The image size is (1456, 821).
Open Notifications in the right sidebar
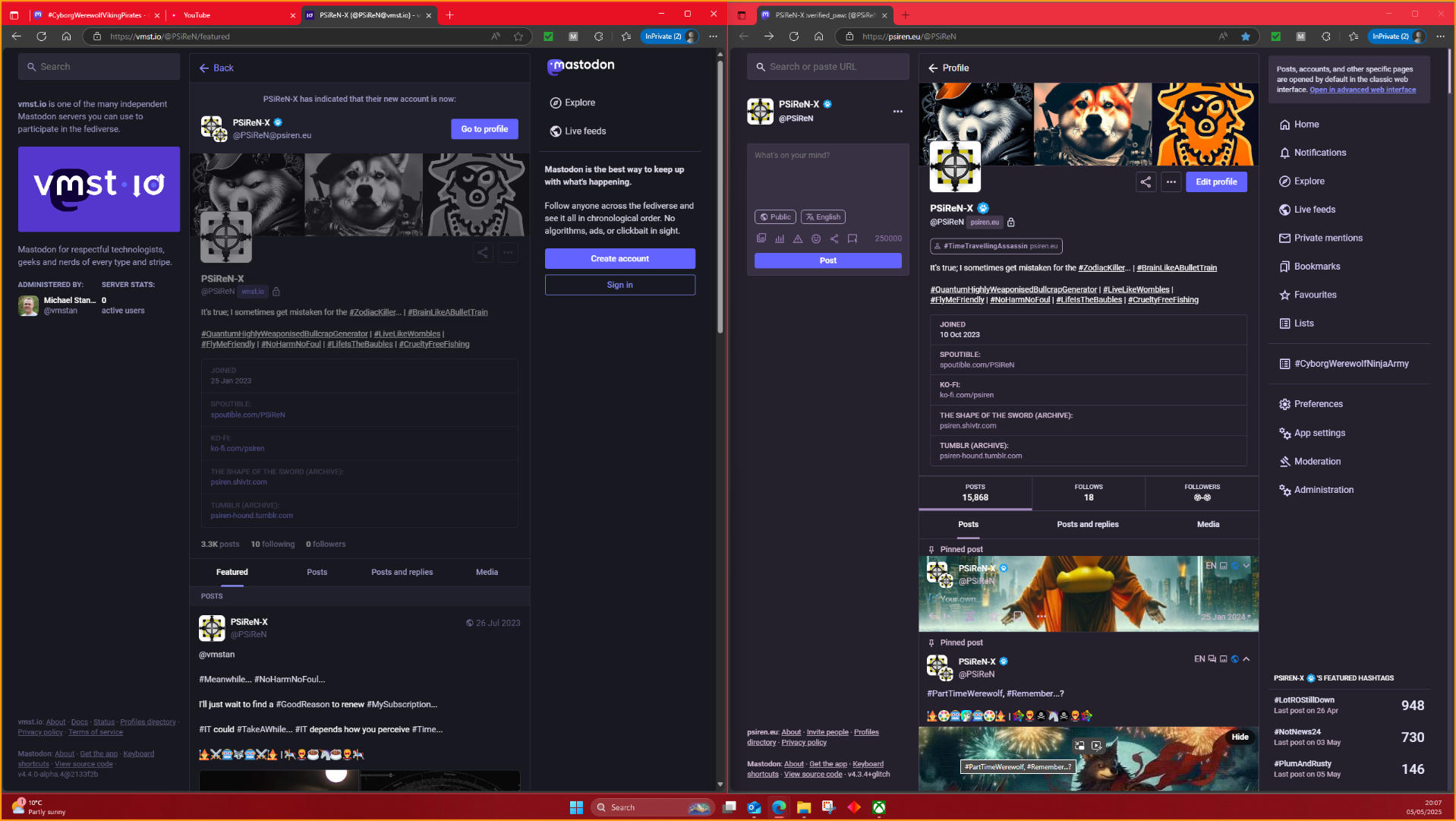pyautogui.click(x=1313, y=153)
